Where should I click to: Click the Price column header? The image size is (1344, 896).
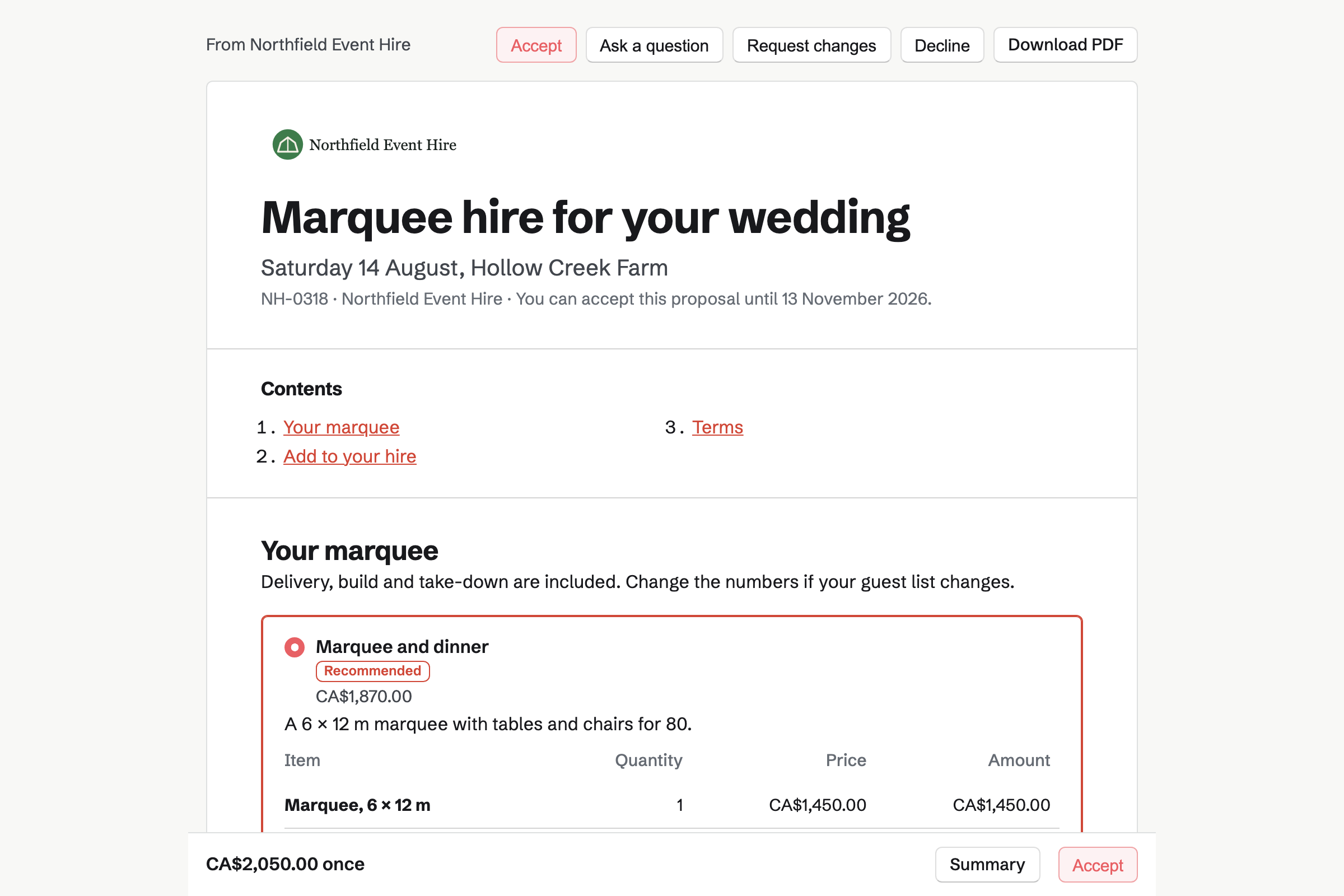click(x=846, y=760)
